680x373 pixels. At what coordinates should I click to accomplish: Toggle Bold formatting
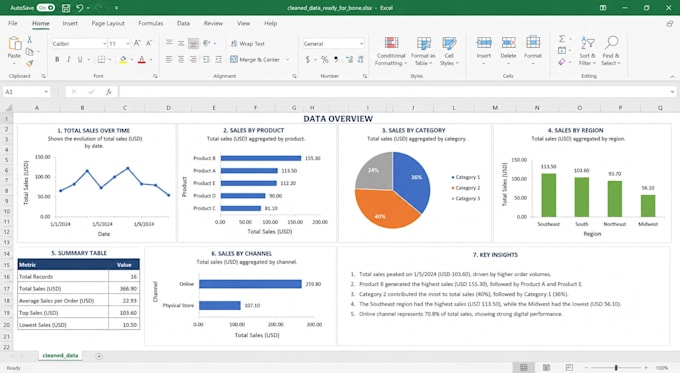tap(57, 59)
